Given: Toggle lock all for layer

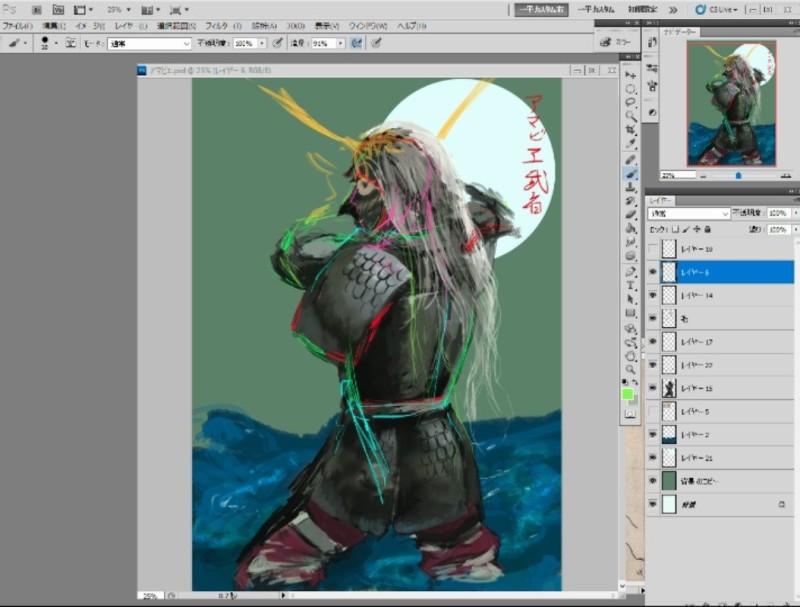Looking at the screenshot, I should click(x=708, y=230).
